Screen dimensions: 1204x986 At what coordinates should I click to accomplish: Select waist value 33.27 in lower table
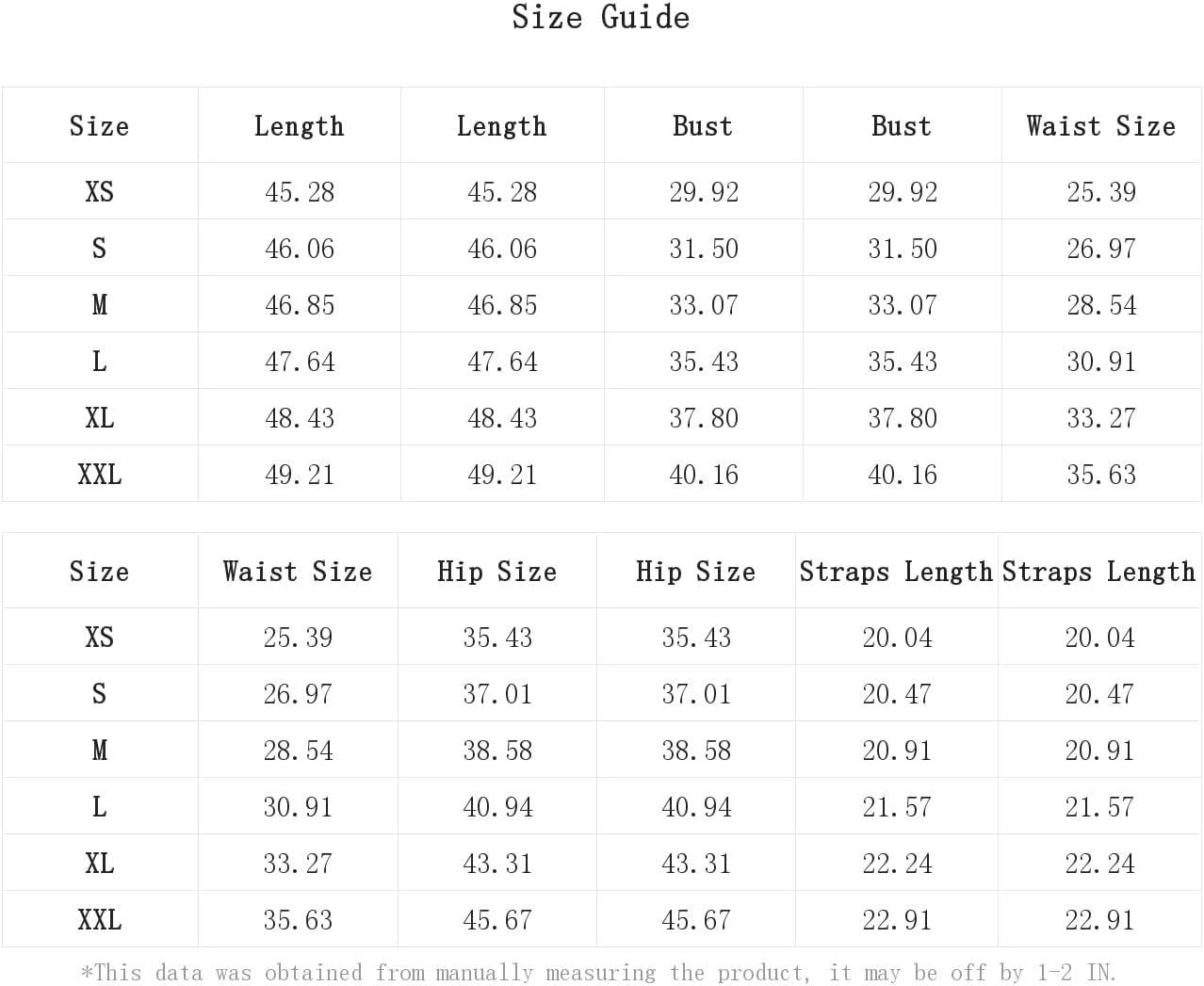[x=298, y=864]
